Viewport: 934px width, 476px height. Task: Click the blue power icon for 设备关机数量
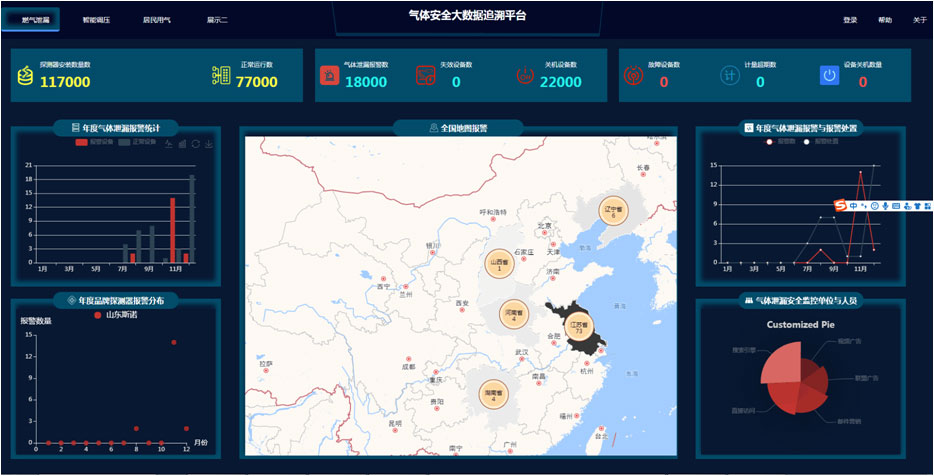coord(829,76)
